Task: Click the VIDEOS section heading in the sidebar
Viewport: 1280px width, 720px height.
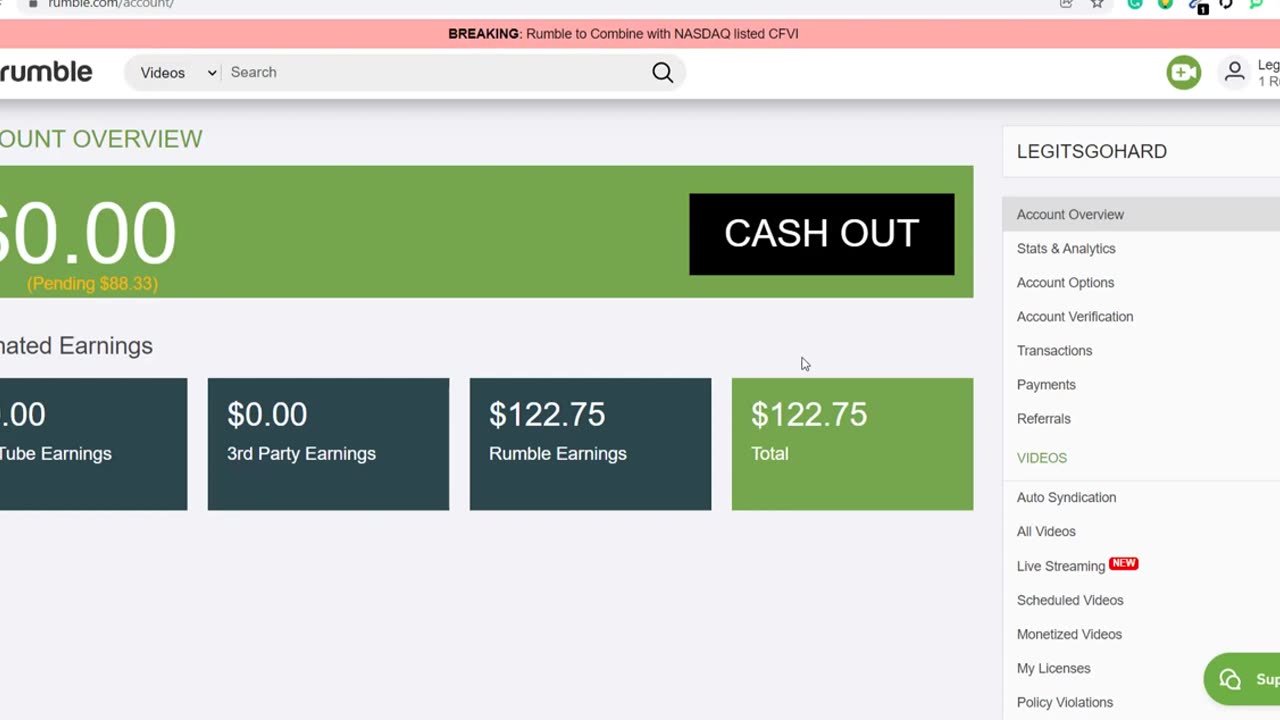Action: click(x=1041, y=457)
